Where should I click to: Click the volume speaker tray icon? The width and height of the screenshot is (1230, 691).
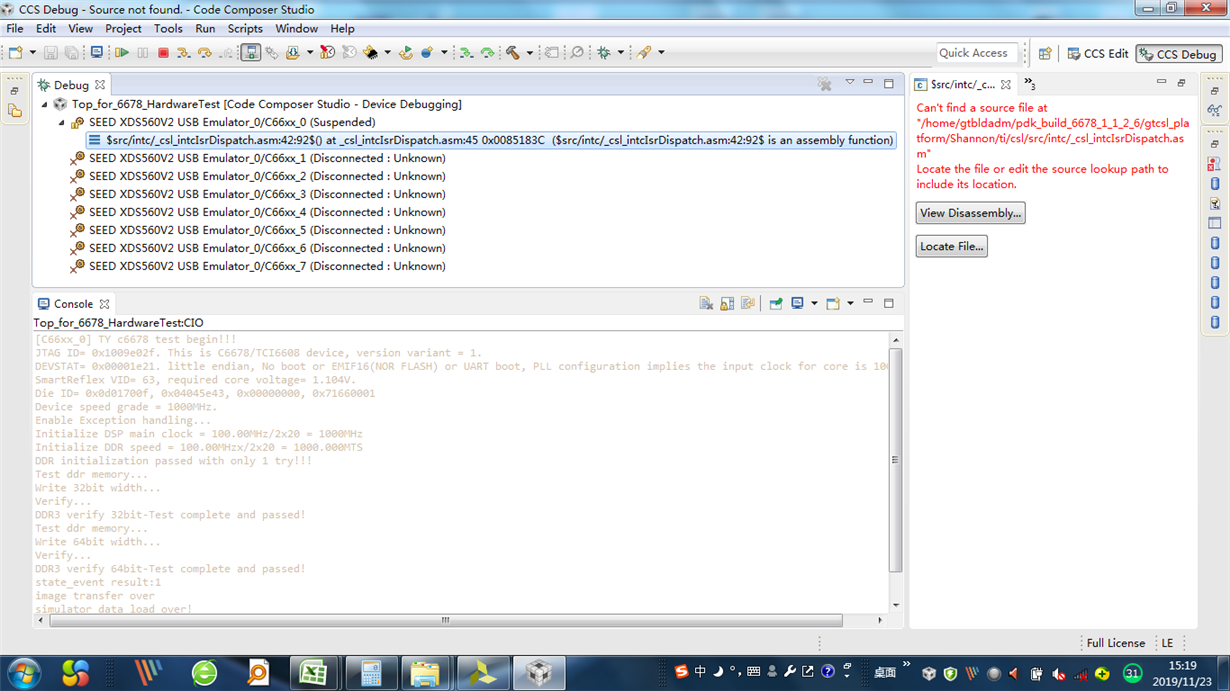click(x=1014, y=674)
